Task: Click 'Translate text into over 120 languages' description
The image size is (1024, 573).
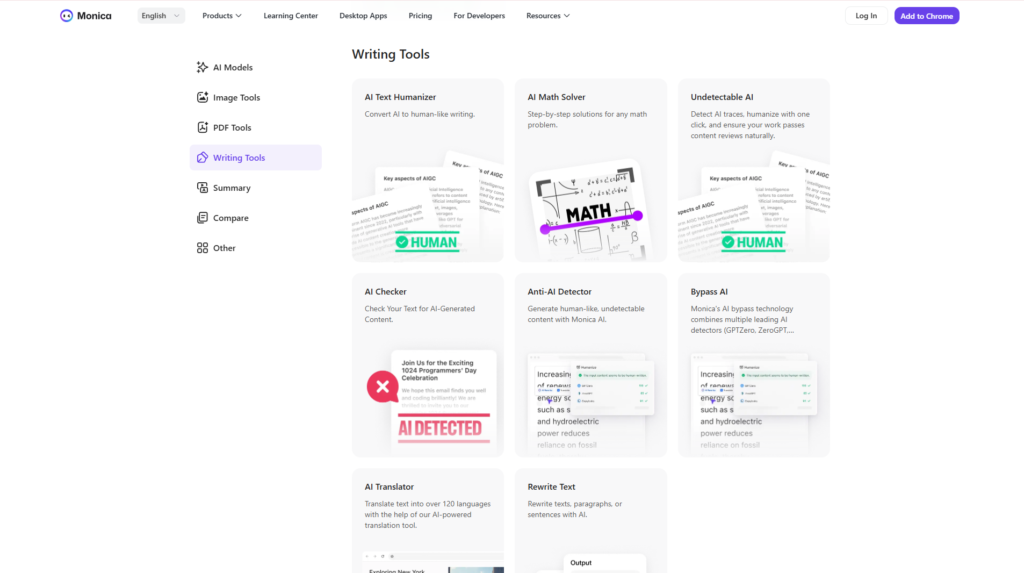Action: [427, 514]
